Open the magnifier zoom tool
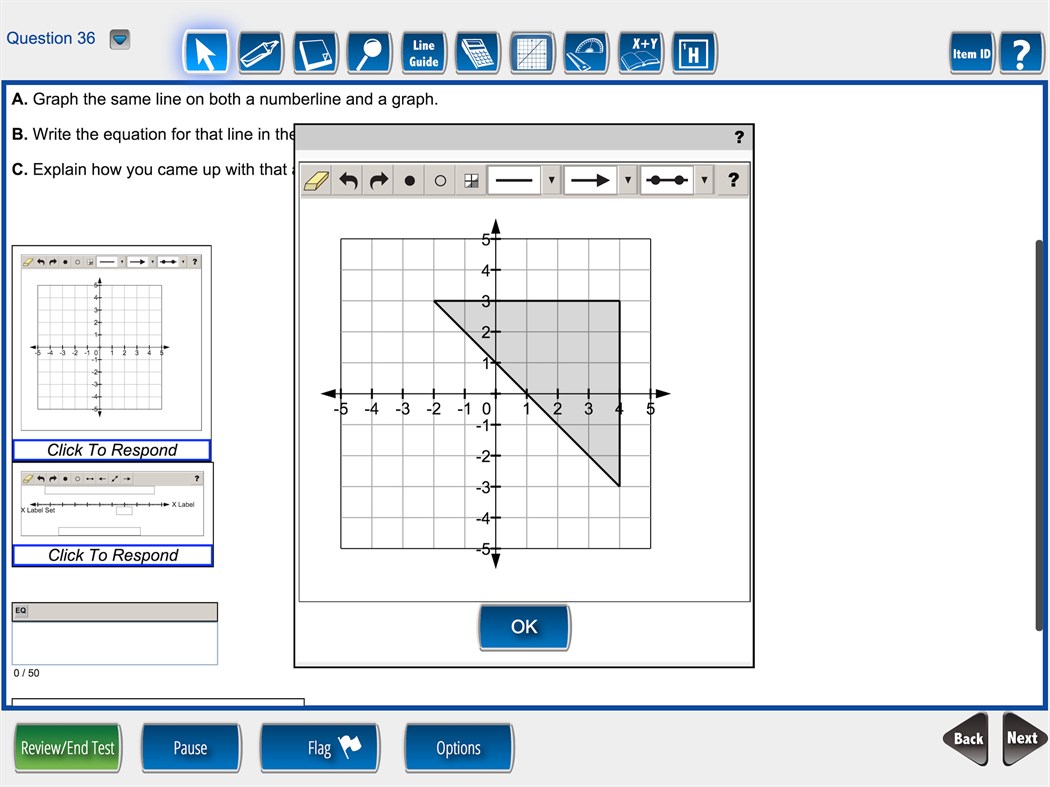1050x787 pixels. click(x=369, y=52)
